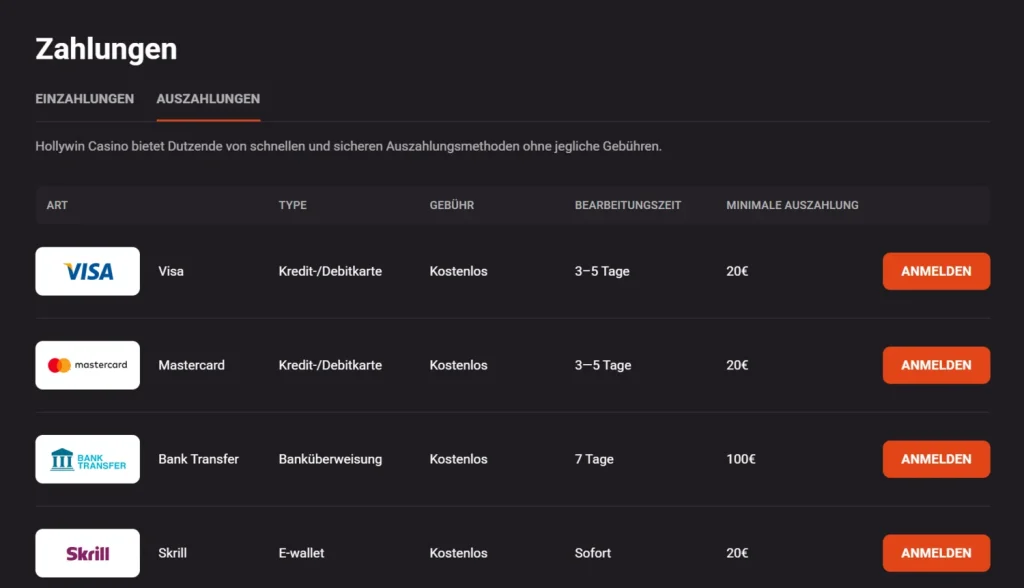Click the MINIMALE AUSZAHLUNG column header
The image size is (1024, 588).
coord(792,205)
